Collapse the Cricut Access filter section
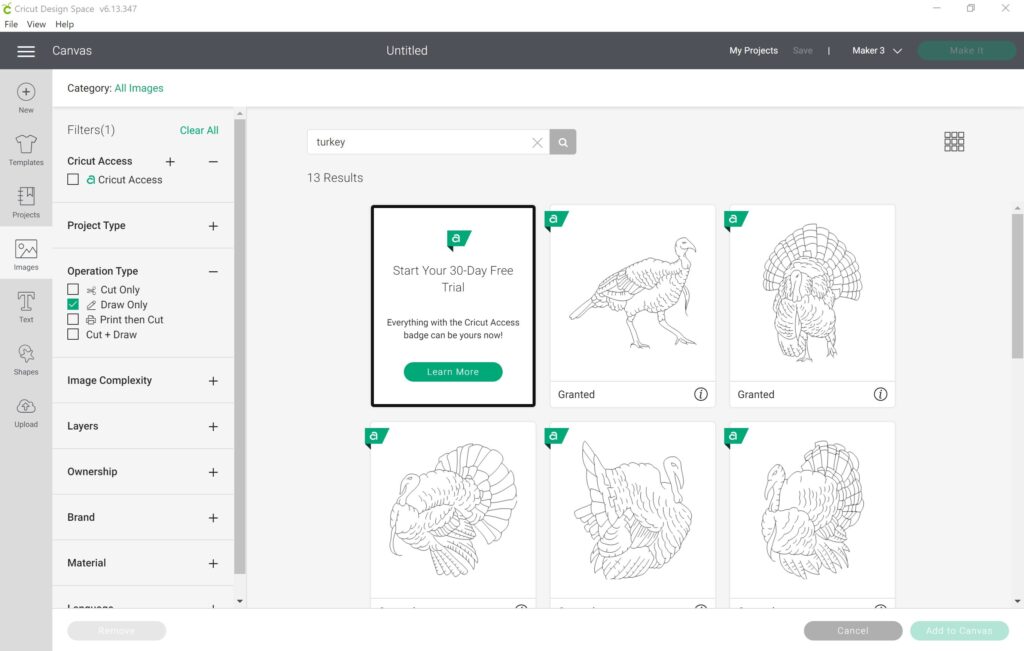This screenshot has height=651, width=1024. [213, 161]
